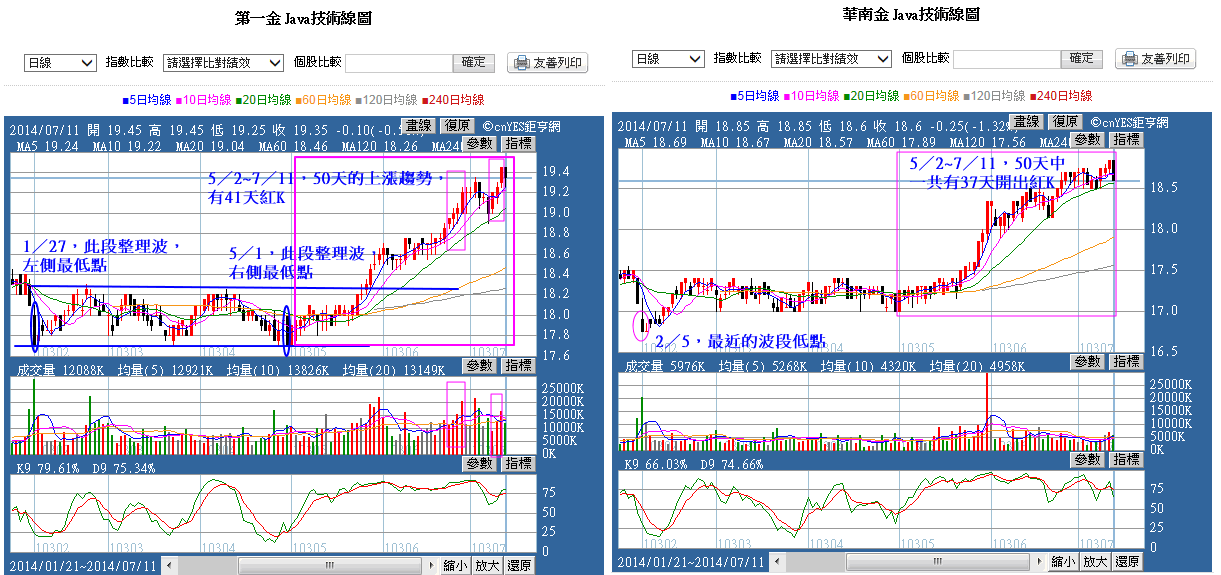Click right scroll arrow of 第一金 timeline
This screenshot has width=1221, height=575.
point(432,566)
